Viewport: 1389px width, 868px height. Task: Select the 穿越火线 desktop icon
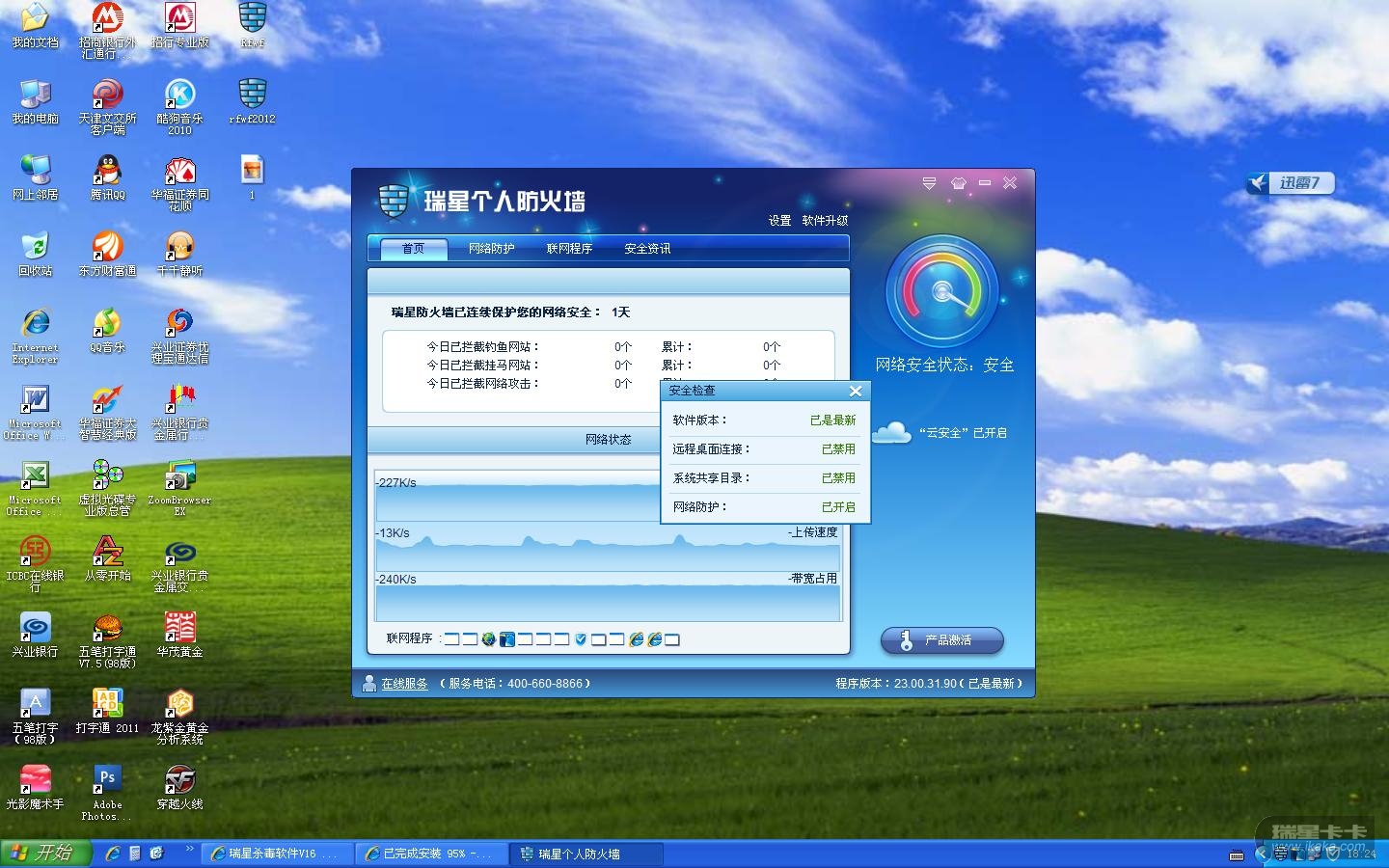pos(179,788)
